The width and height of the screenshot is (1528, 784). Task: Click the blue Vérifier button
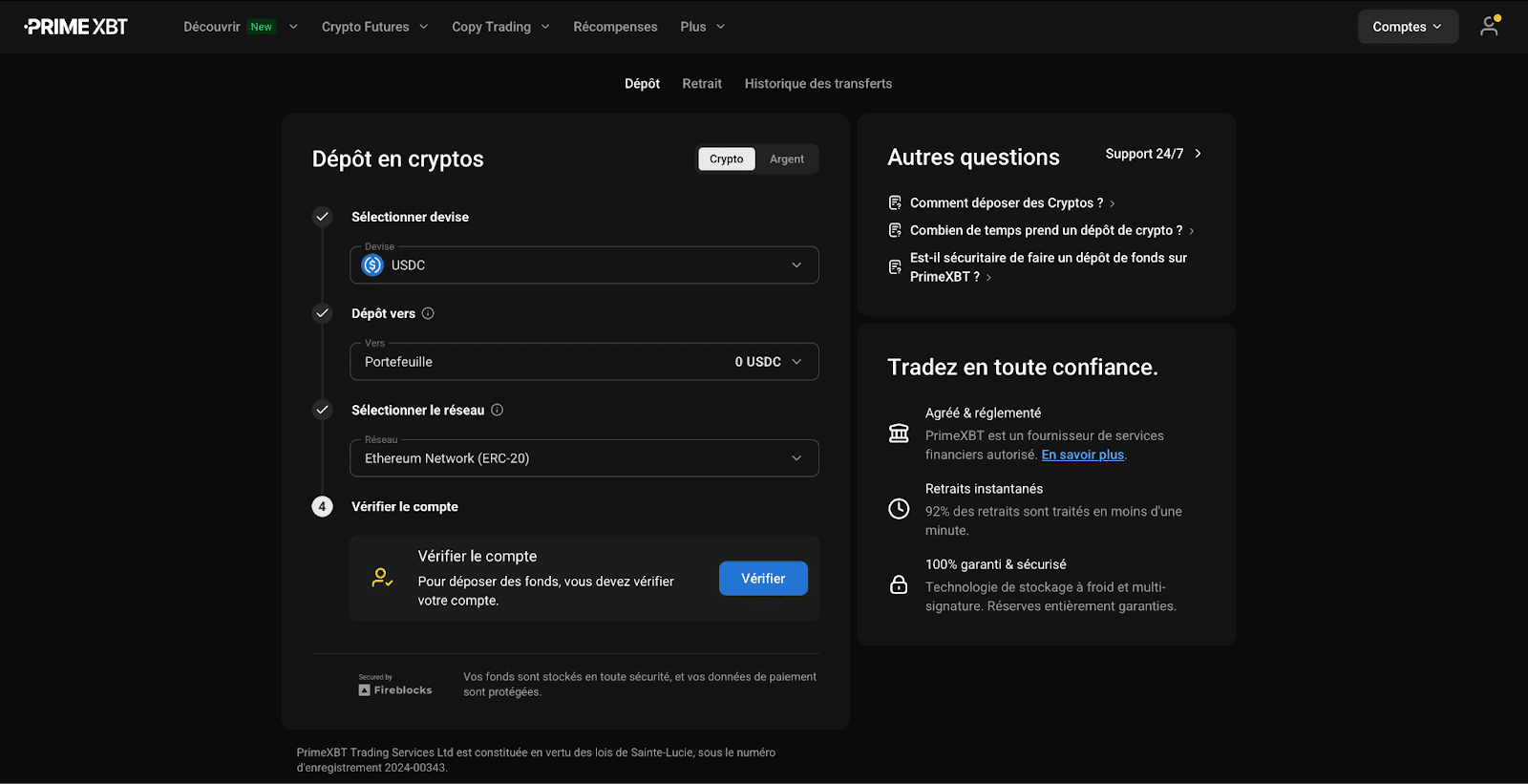click(x=763, y=579)
